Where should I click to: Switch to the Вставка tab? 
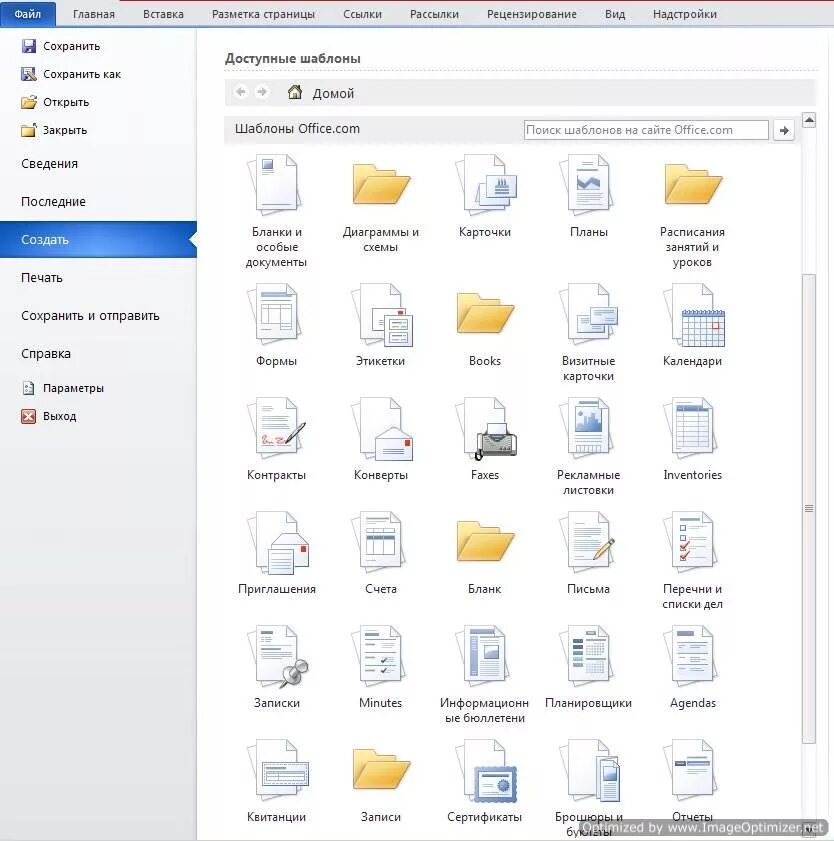coord(163,14)
